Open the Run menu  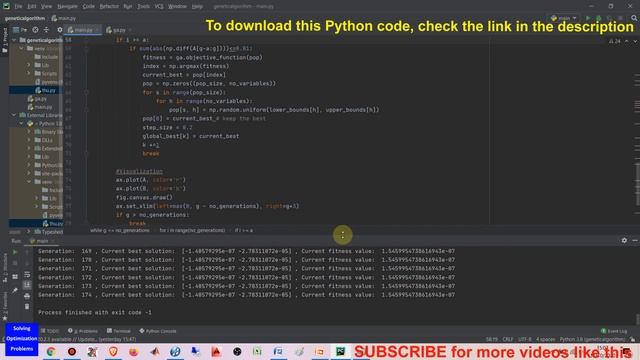pos(128,7)
